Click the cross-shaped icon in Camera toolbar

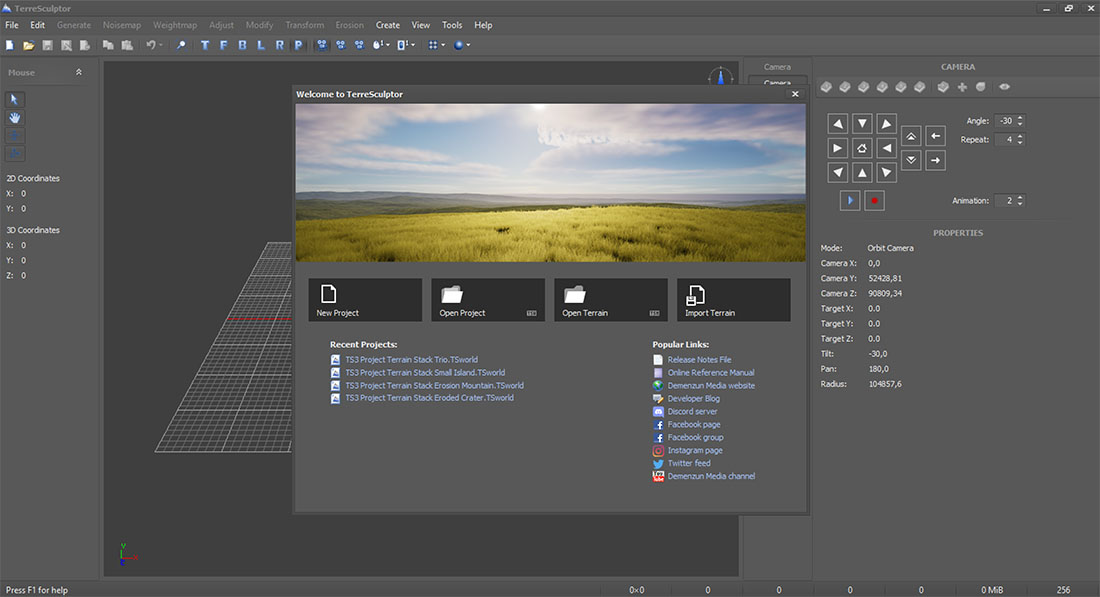(962, 87)
